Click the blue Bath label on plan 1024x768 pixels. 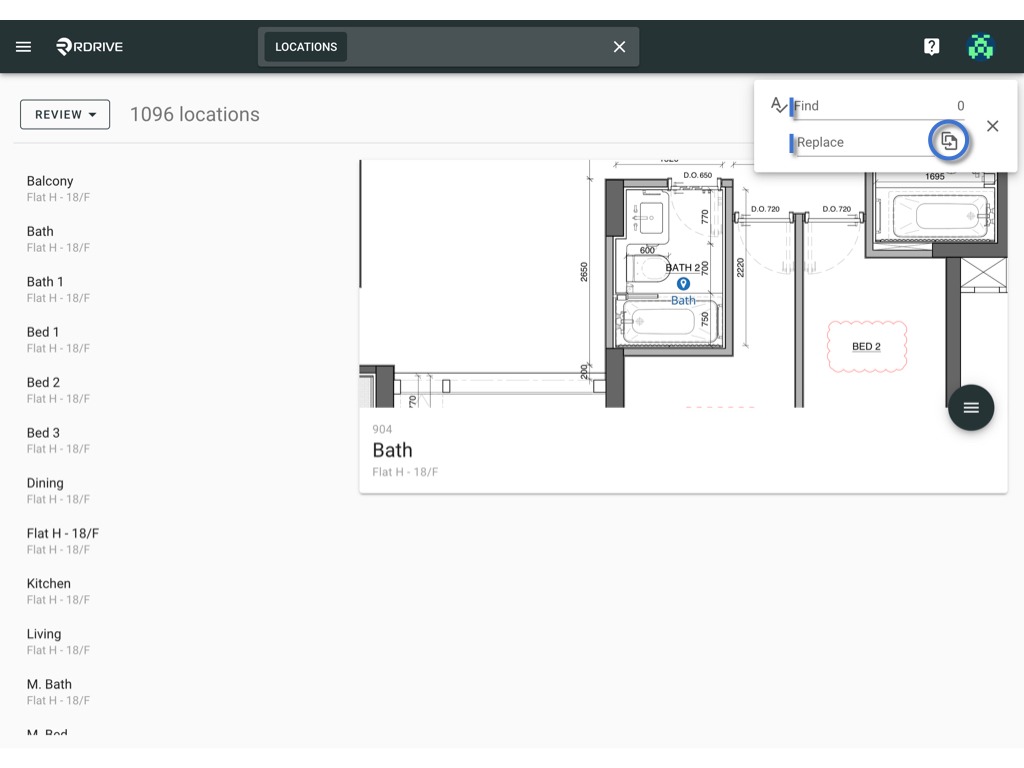pos(683,300)
